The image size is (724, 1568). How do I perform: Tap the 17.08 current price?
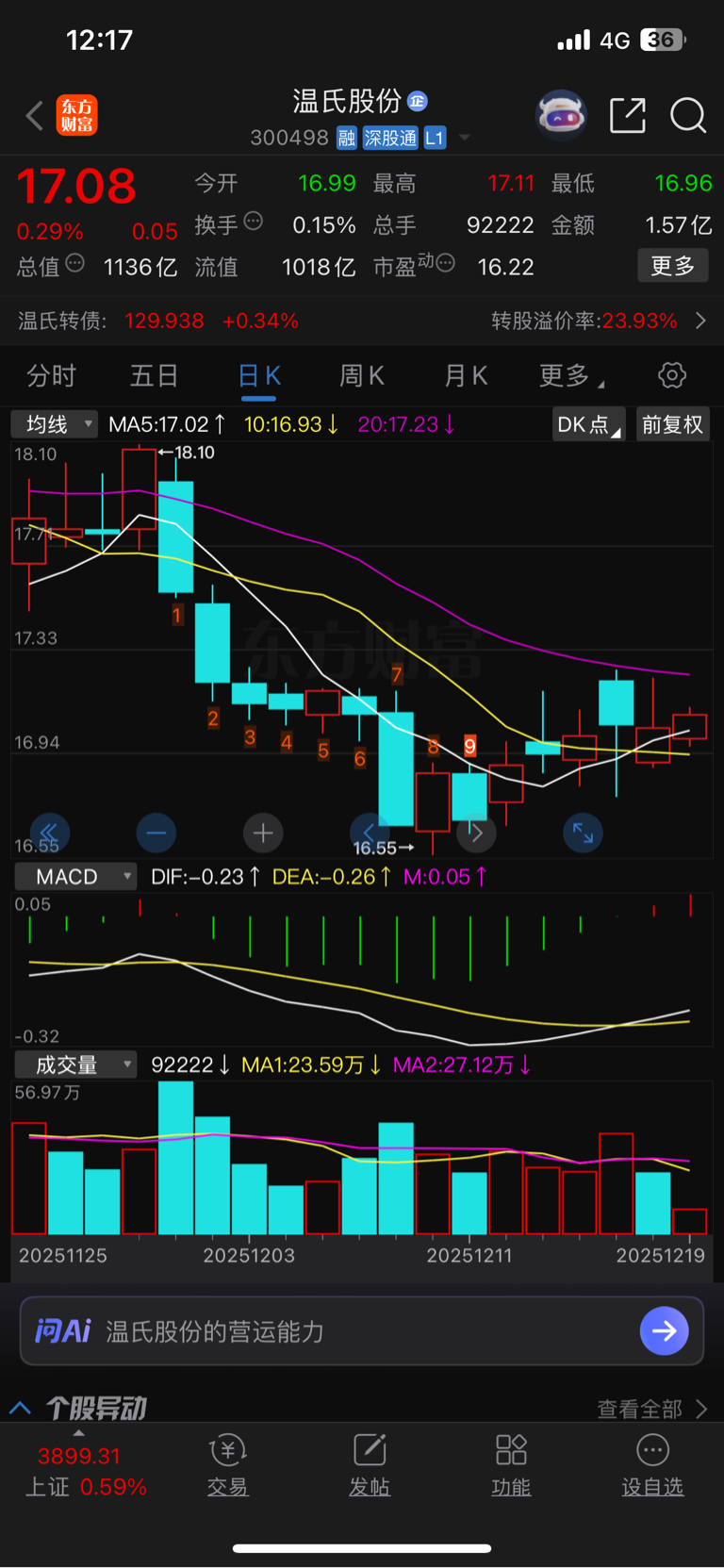[x=76, y=186]
